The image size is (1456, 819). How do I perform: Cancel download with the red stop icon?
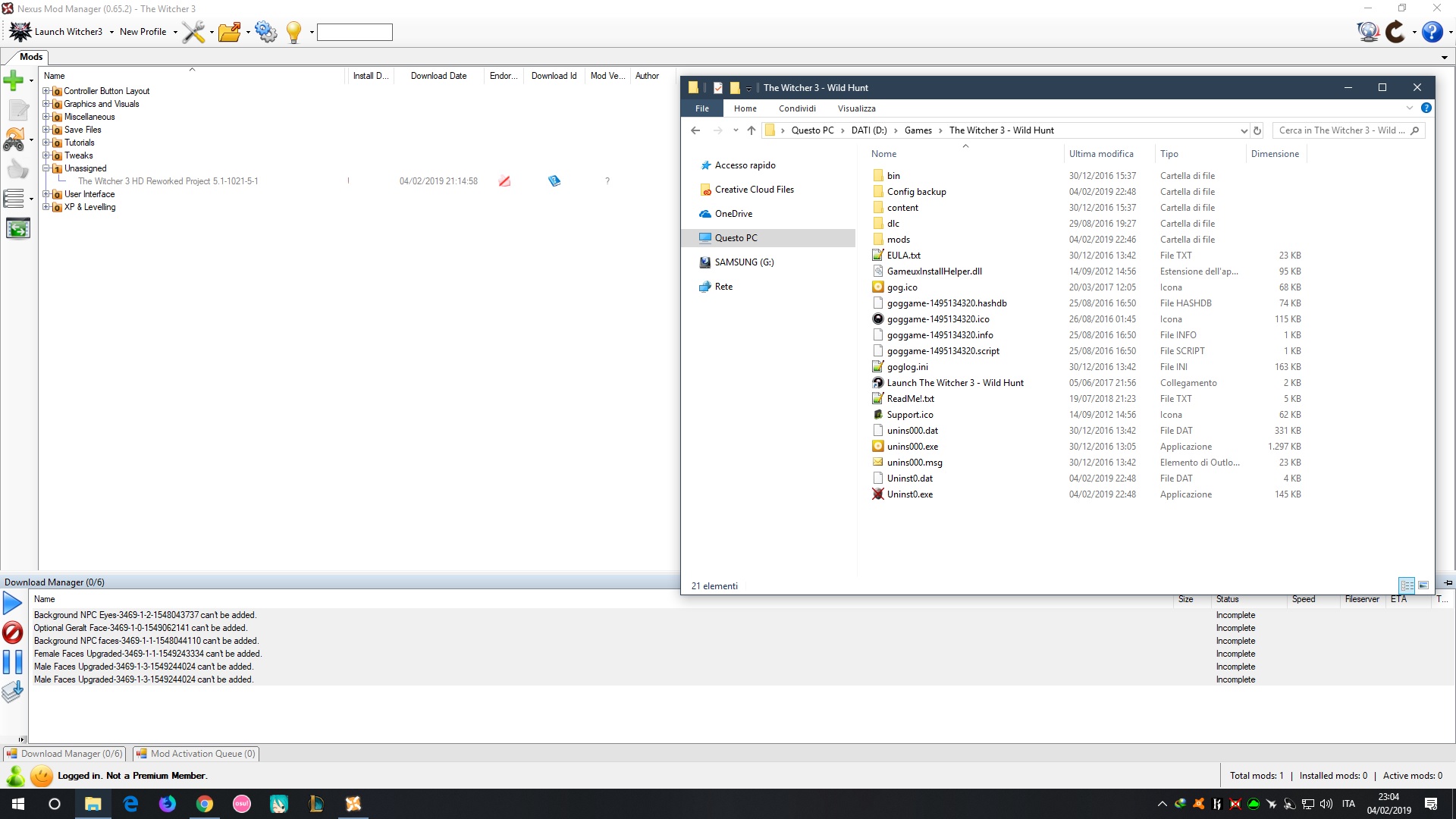click(13, 632)
